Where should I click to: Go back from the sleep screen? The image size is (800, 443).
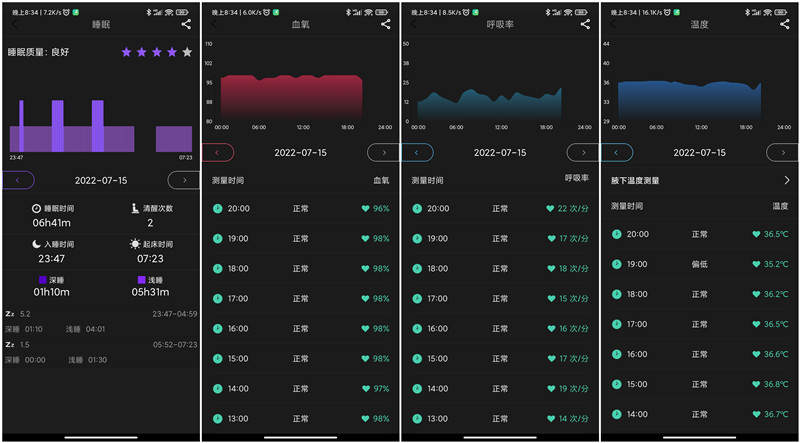14,24
